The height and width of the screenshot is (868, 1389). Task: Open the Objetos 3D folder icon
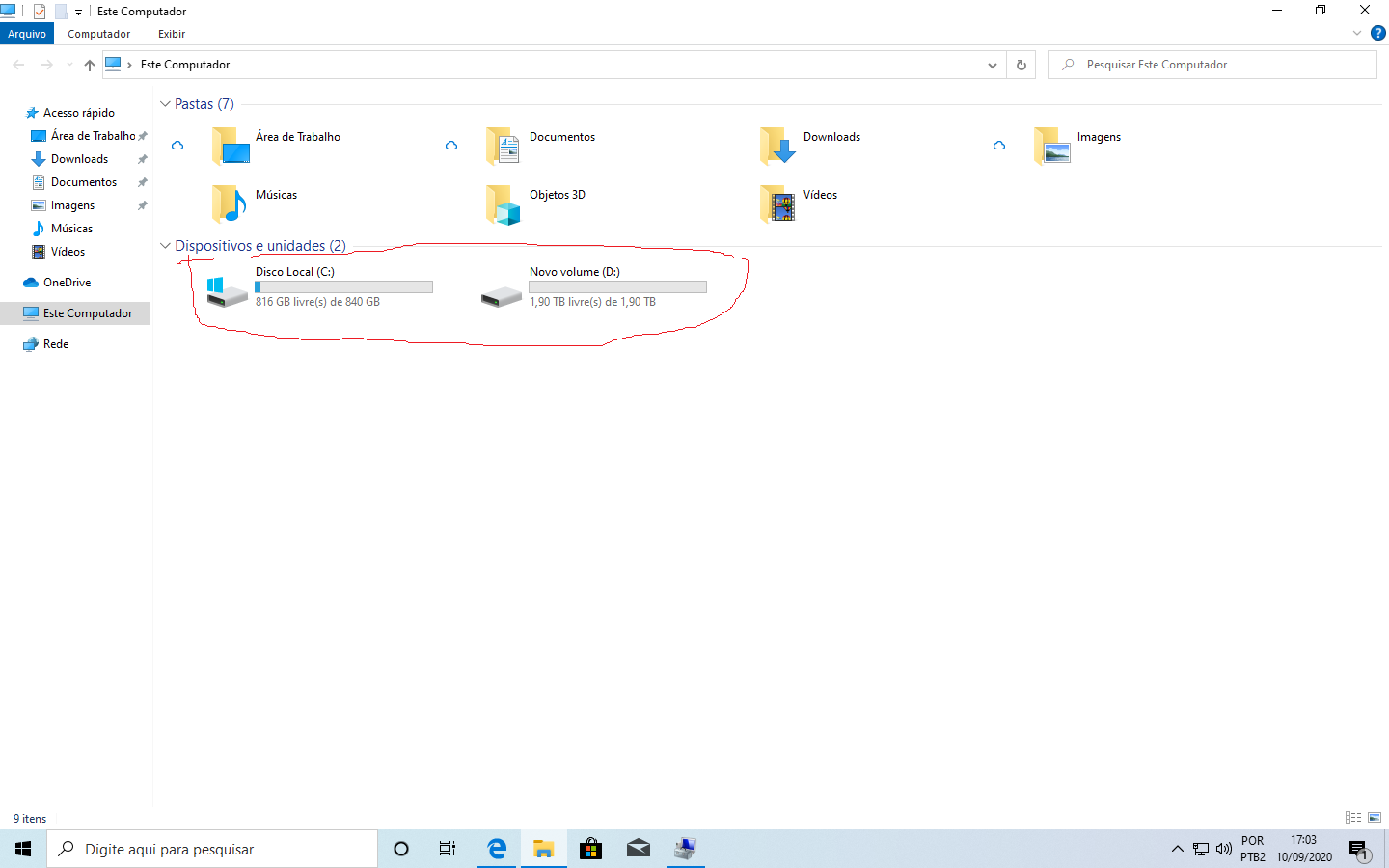tap(504, 203)
